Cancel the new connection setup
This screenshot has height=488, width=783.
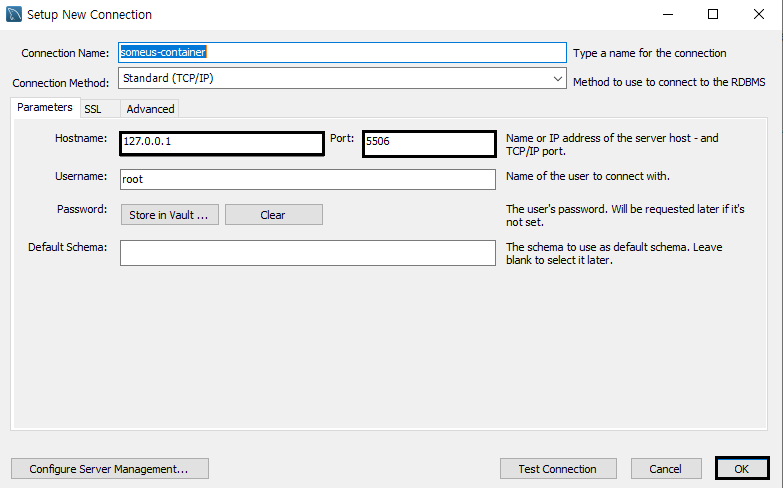pyautogui.click(x=666, y=469)
